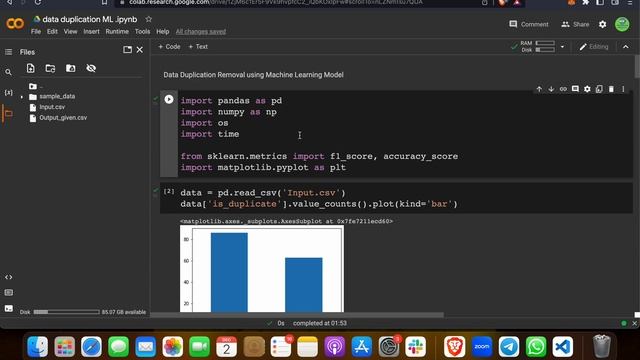Open the Tools menu
The width and height of the screenshot is (640, 360).
[x=142, y=31]
